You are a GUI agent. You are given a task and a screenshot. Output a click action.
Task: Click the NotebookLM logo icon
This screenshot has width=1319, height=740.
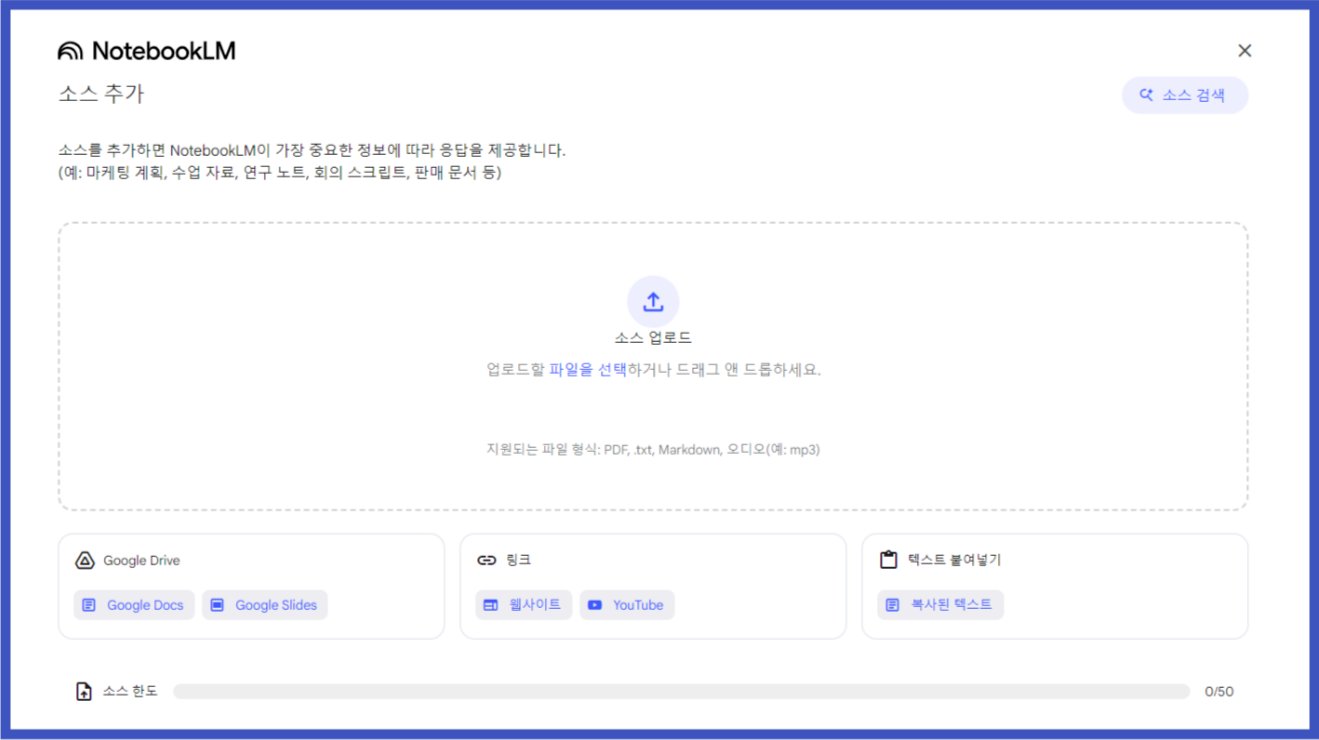[71, 51]
